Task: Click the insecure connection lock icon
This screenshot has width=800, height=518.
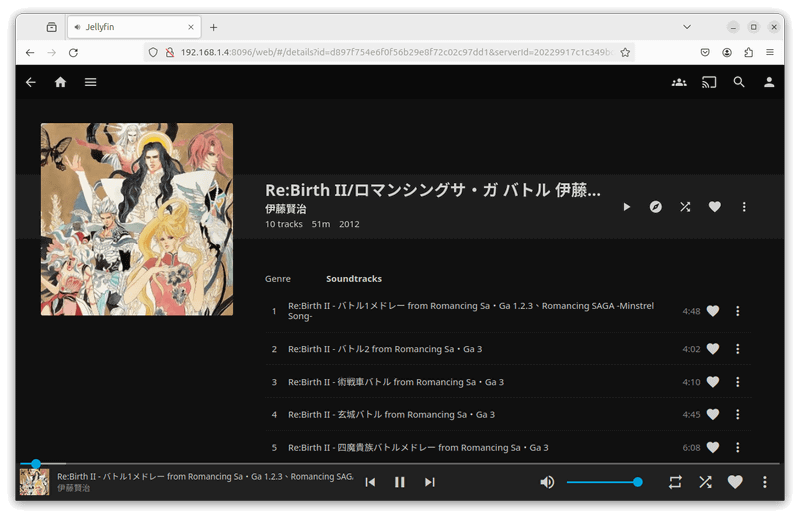Action: [170, 52]
